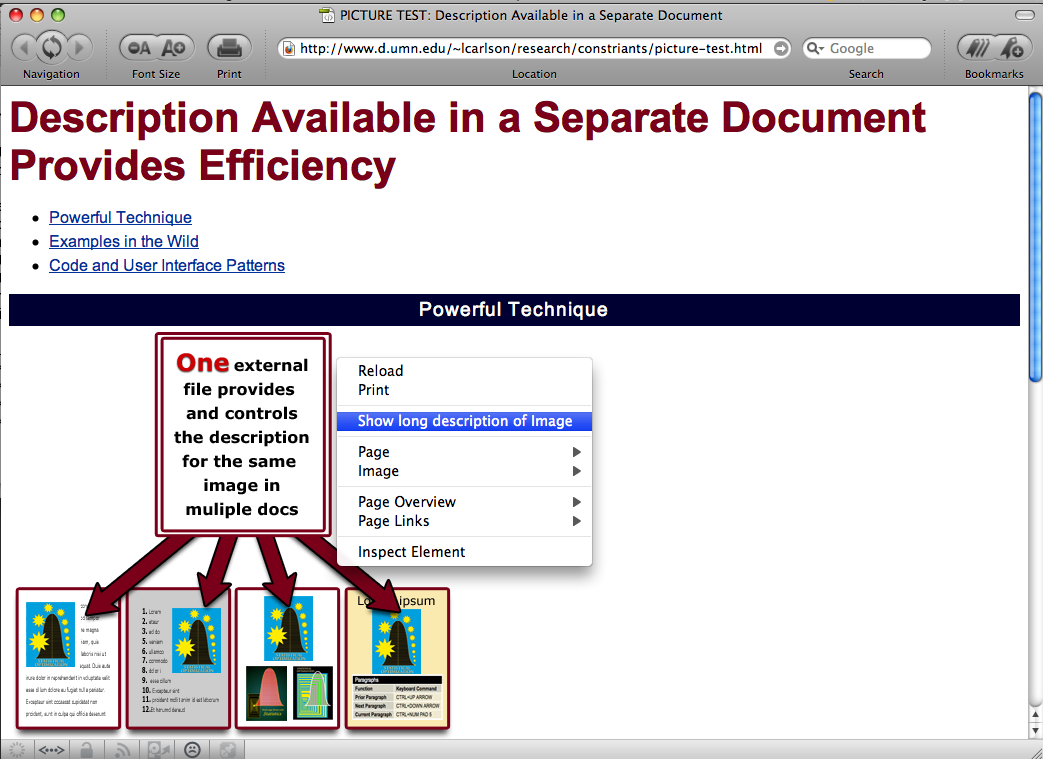This screenshot has height=759, width=1043.
Task: Click the HTML code status bar icon
Action: tap(51, 749)
